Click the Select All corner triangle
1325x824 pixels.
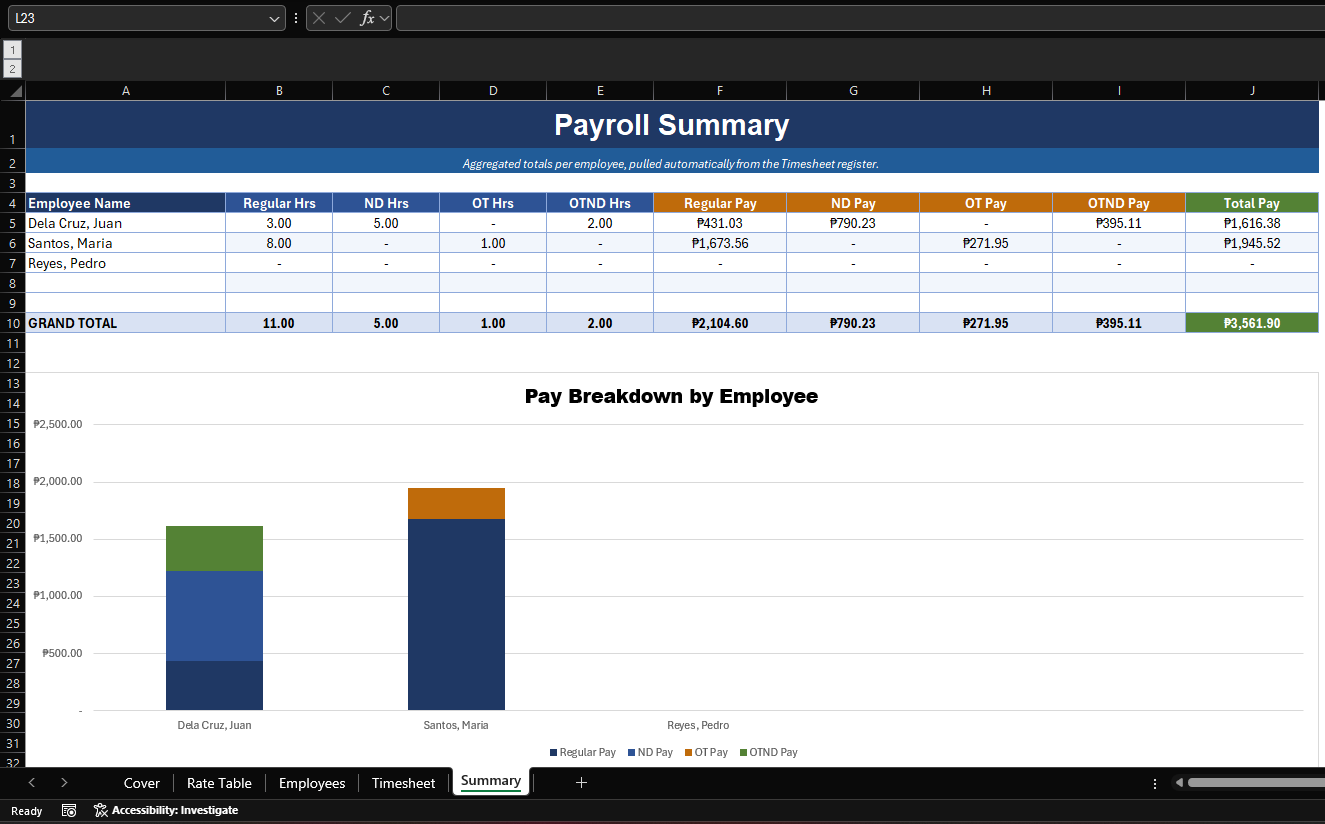click(x=13, y=91)
